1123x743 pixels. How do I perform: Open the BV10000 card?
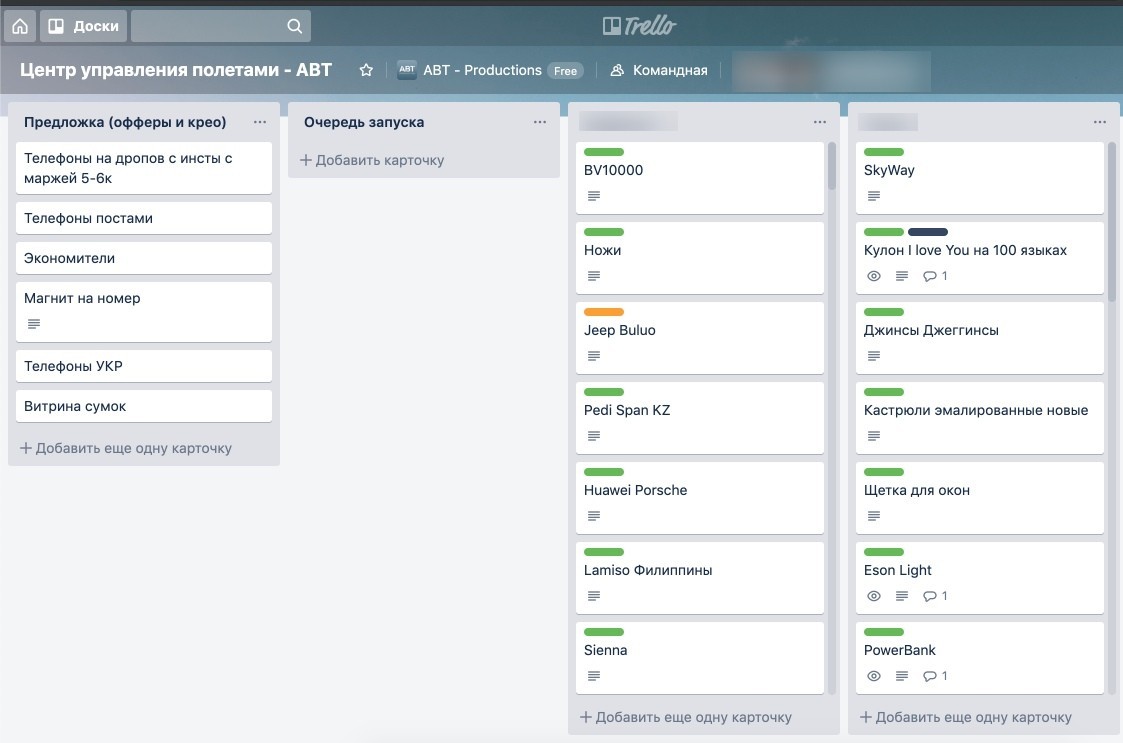[x=700, y=178]
